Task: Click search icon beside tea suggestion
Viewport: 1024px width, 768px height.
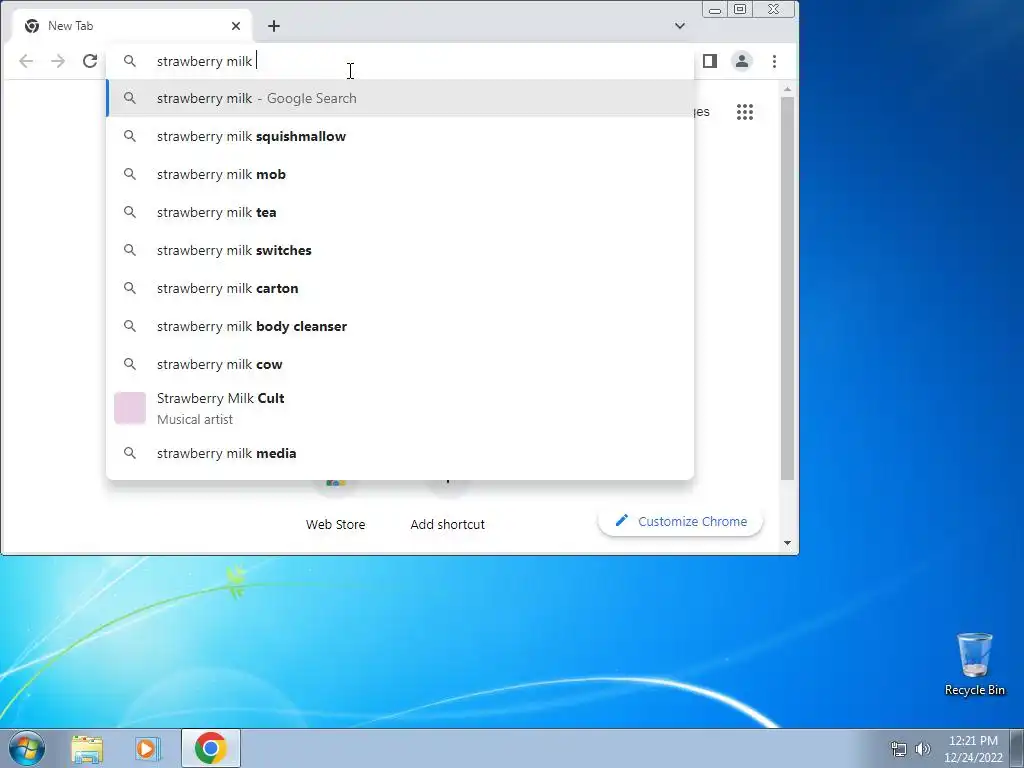Action: point(130,212)
